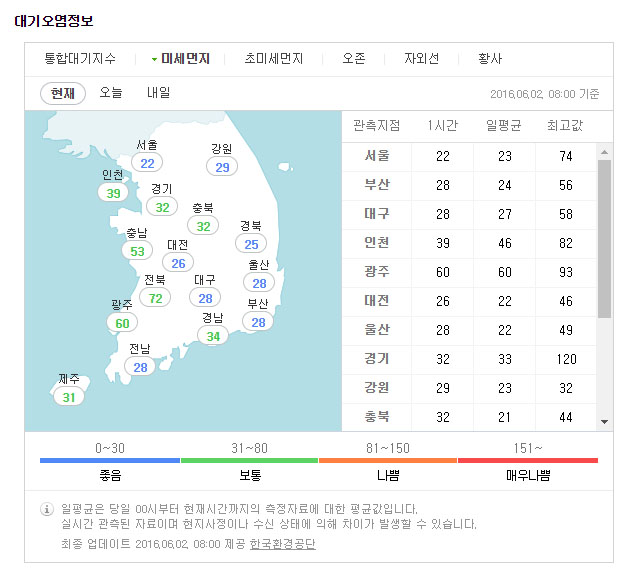628x570 pixels.
Task: Click the 충북 row name in table
Action: [x=376, y=417]
